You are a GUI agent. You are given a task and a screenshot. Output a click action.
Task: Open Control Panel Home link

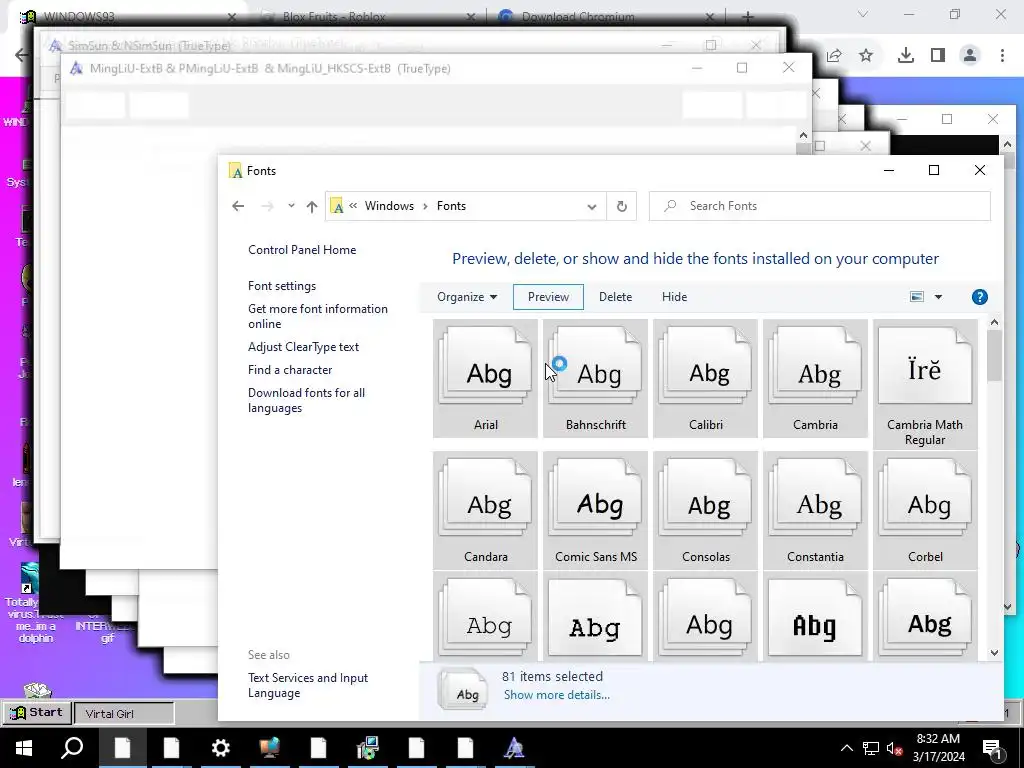coord(302,249)
